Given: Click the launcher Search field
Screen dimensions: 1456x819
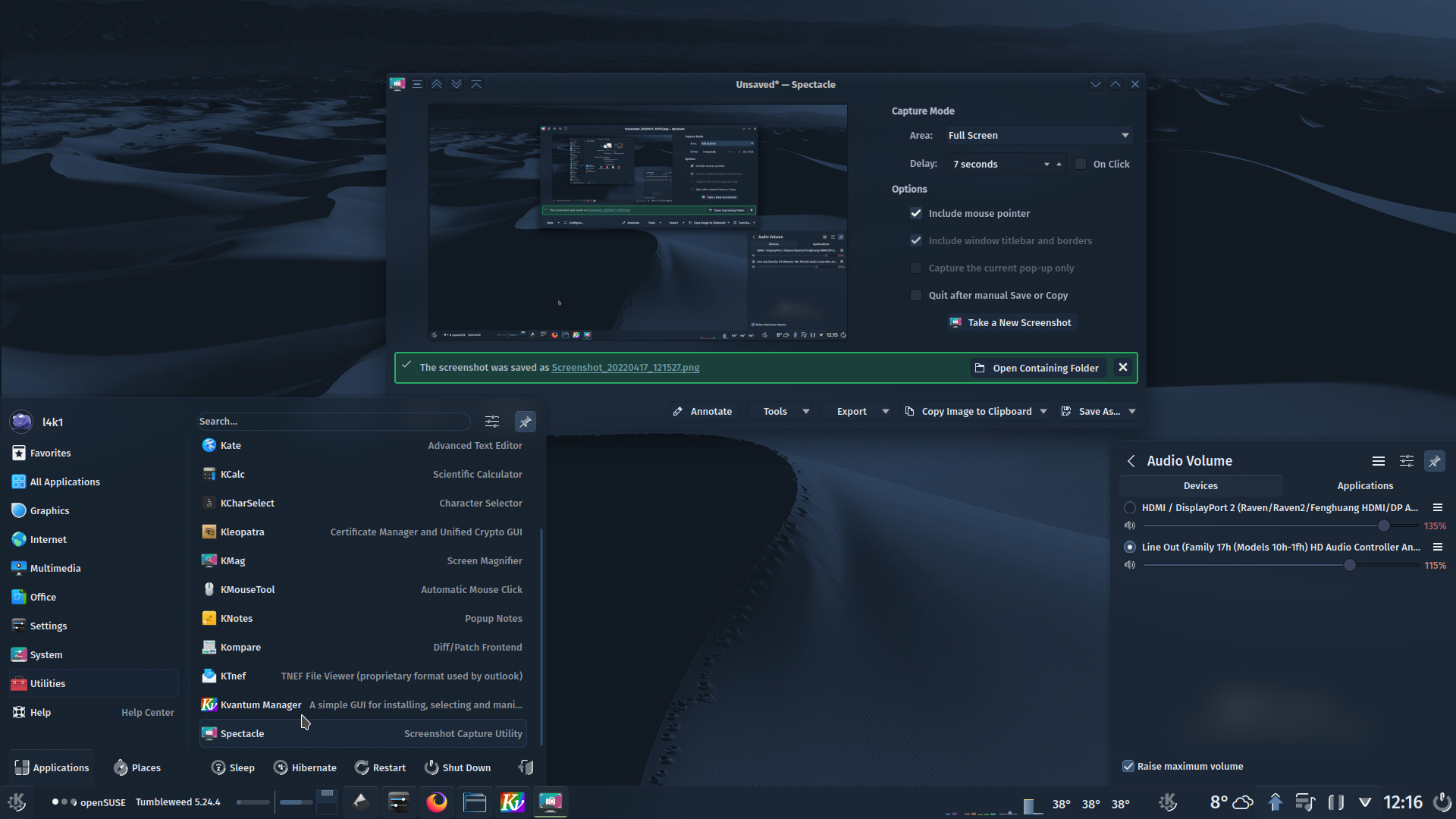Looking at the screenshot, I should [334, 422].
